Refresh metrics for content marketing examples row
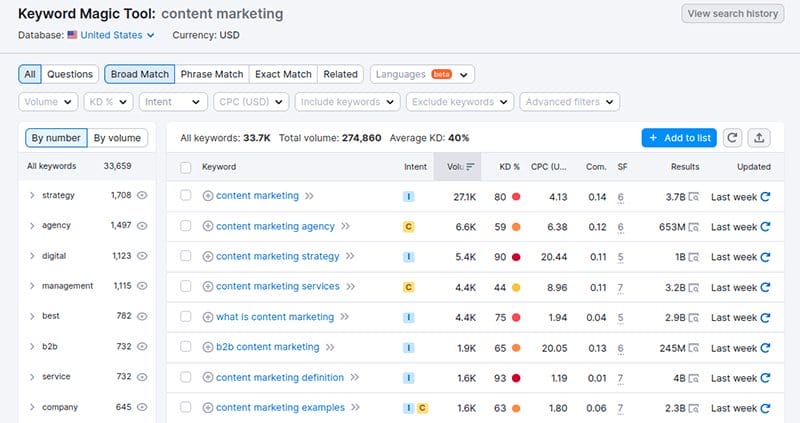800x423 pixels. (765, 408)
